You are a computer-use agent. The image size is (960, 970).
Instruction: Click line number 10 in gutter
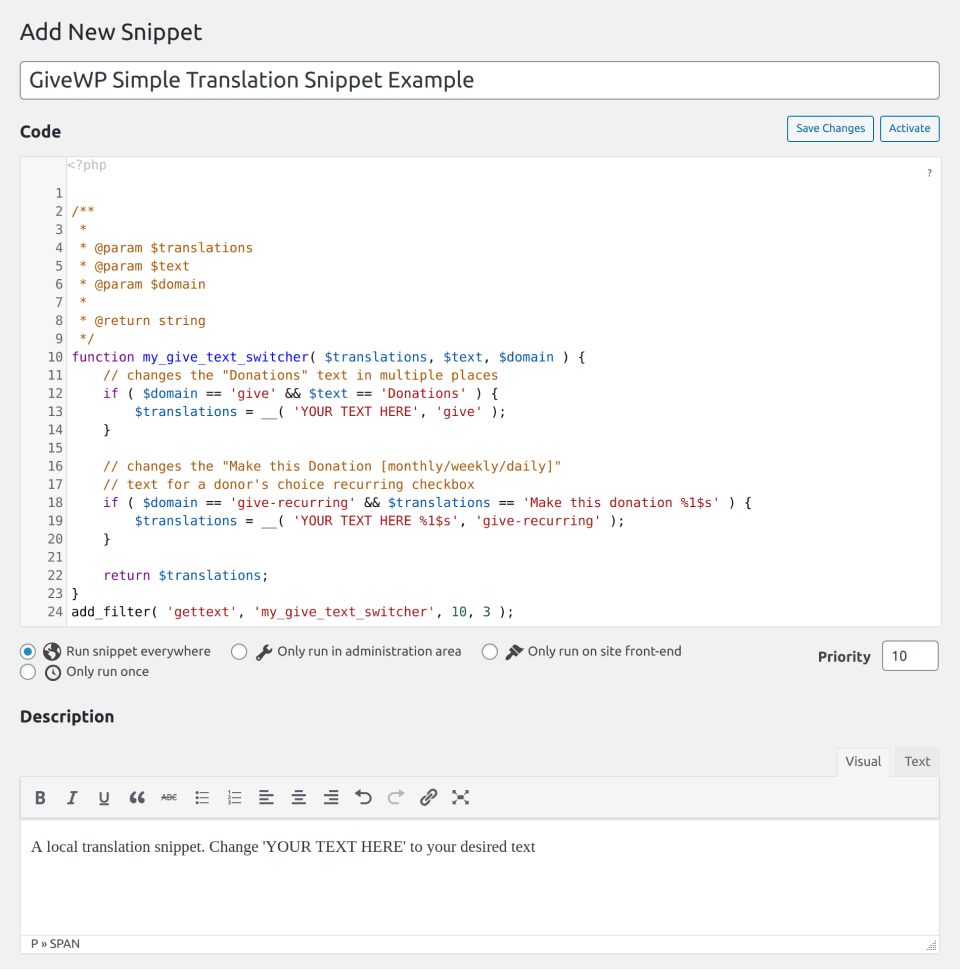point(55,357)
